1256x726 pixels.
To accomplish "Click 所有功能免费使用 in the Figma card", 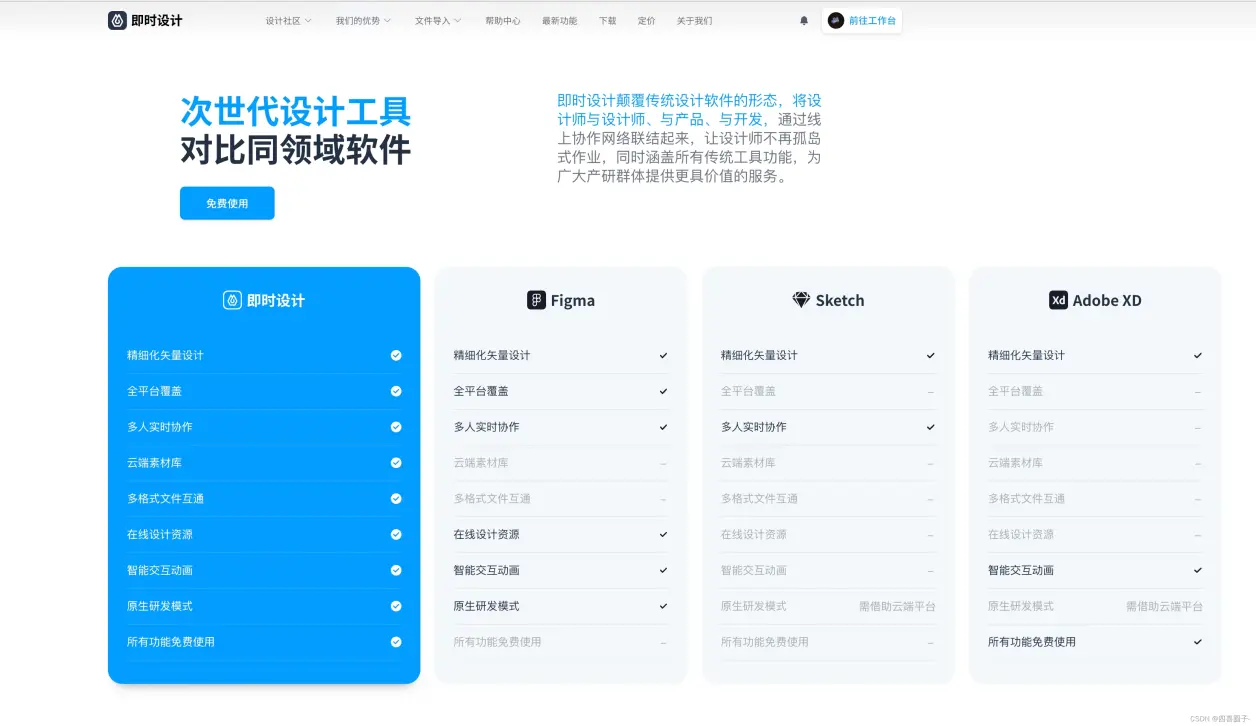I will point(497,642).
